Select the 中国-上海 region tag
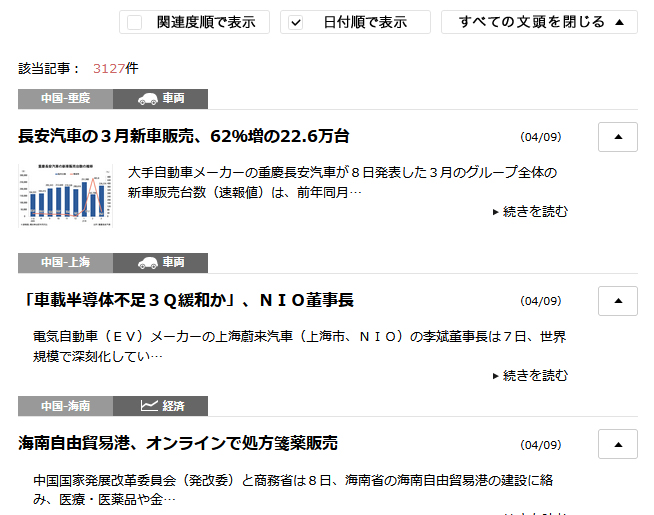This screenshot has height=515, width=654. tap(65, 262)
